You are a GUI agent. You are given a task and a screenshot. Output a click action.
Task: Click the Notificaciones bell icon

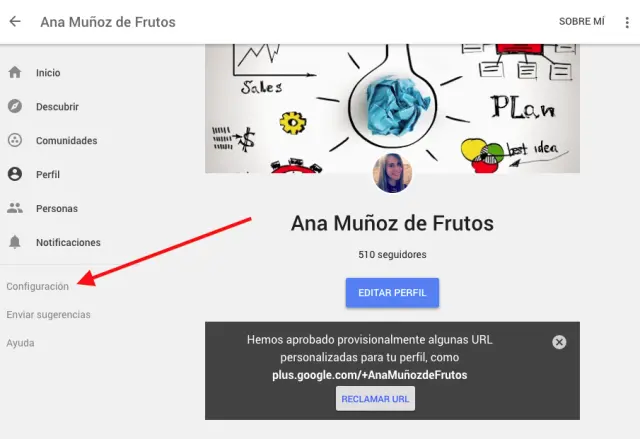tap(15, 242)
